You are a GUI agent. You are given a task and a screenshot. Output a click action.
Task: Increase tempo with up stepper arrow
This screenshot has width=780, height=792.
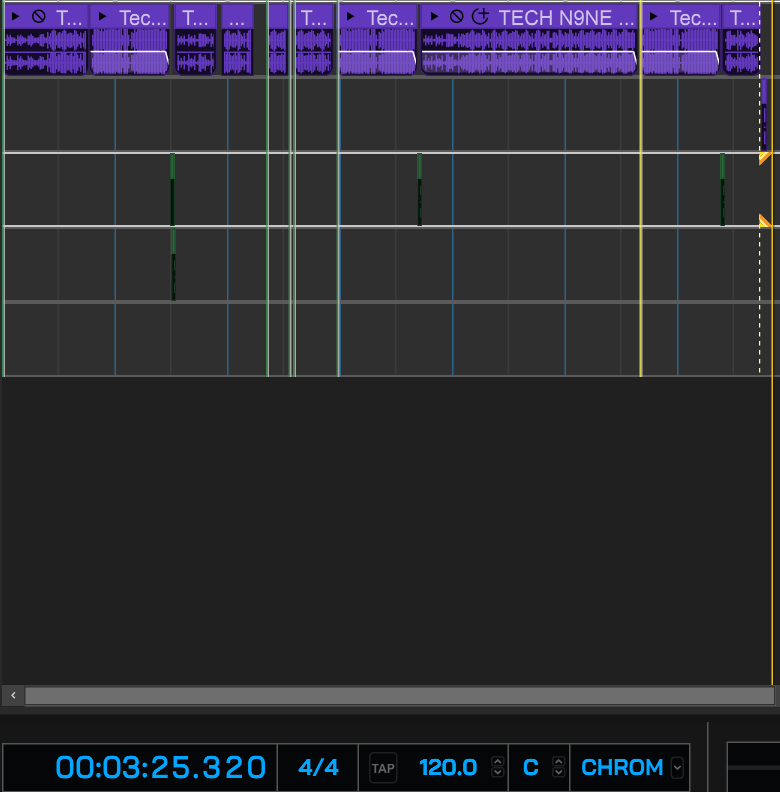[x=498, y=762]
